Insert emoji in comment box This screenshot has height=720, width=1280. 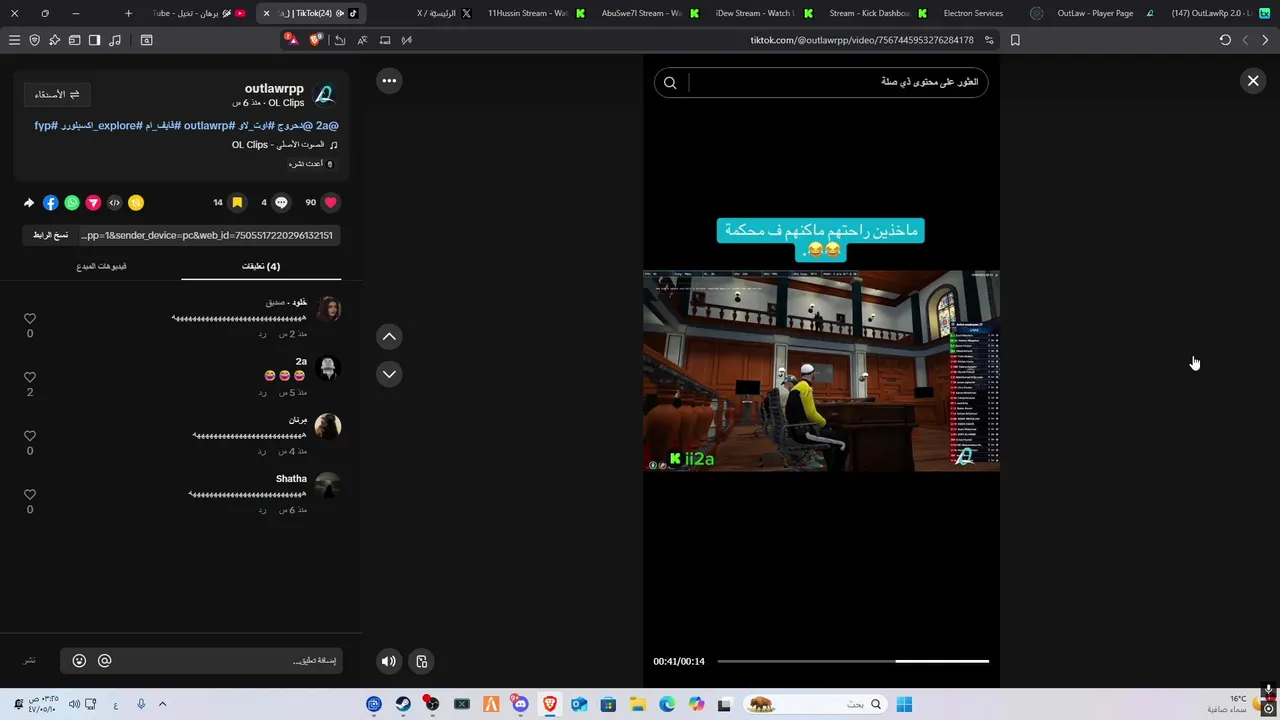coord(79,661)
